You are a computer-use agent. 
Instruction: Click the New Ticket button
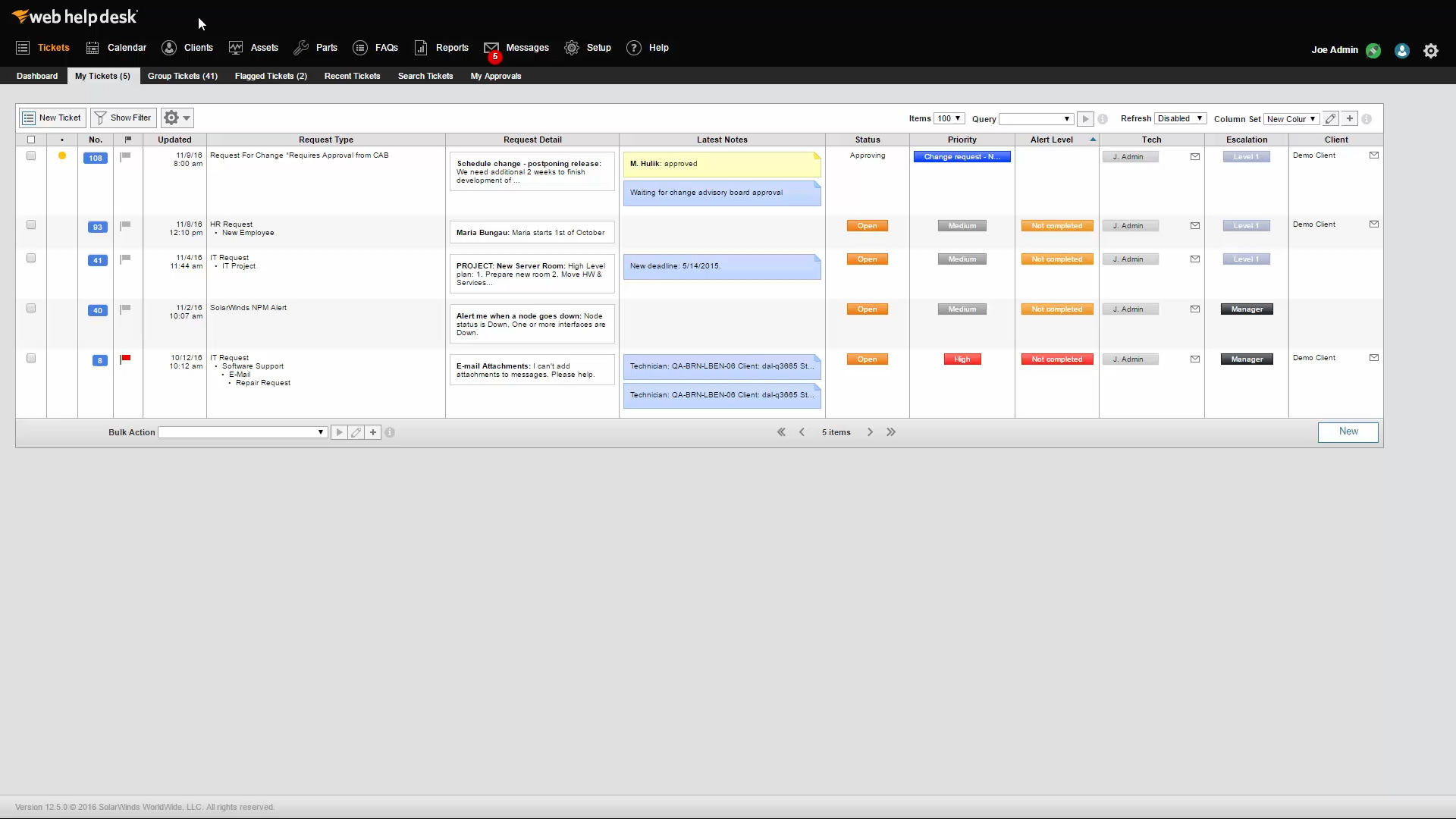coord(52,118)
